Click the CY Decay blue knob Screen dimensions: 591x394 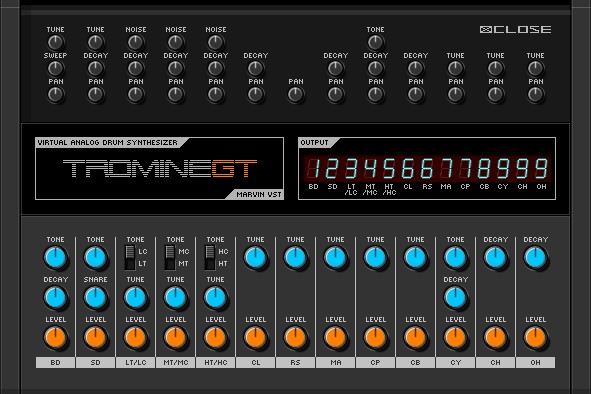pyautogui.click(x=455, y=298)
